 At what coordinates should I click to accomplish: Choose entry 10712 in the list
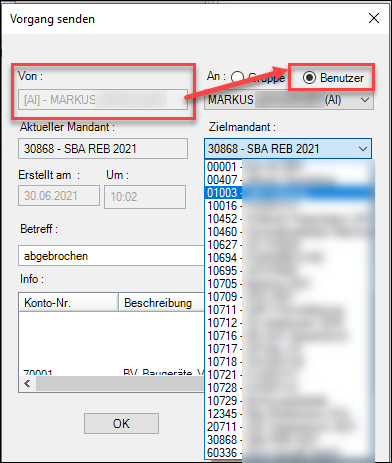point(289,323)
